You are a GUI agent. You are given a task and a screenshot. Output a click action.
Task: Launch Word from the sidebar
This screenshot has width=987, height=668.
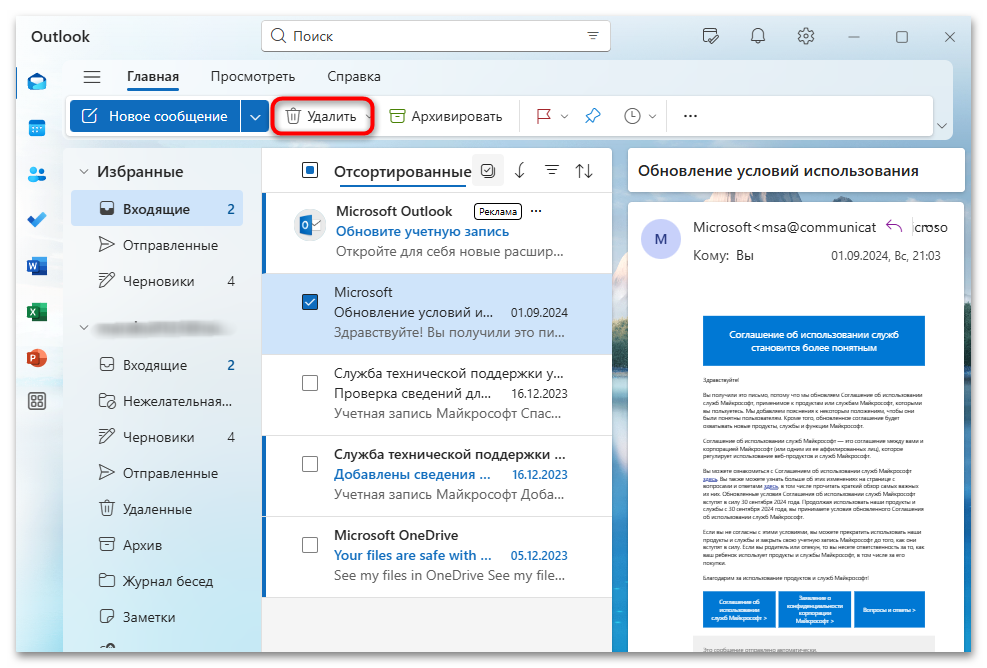point(37,266)
